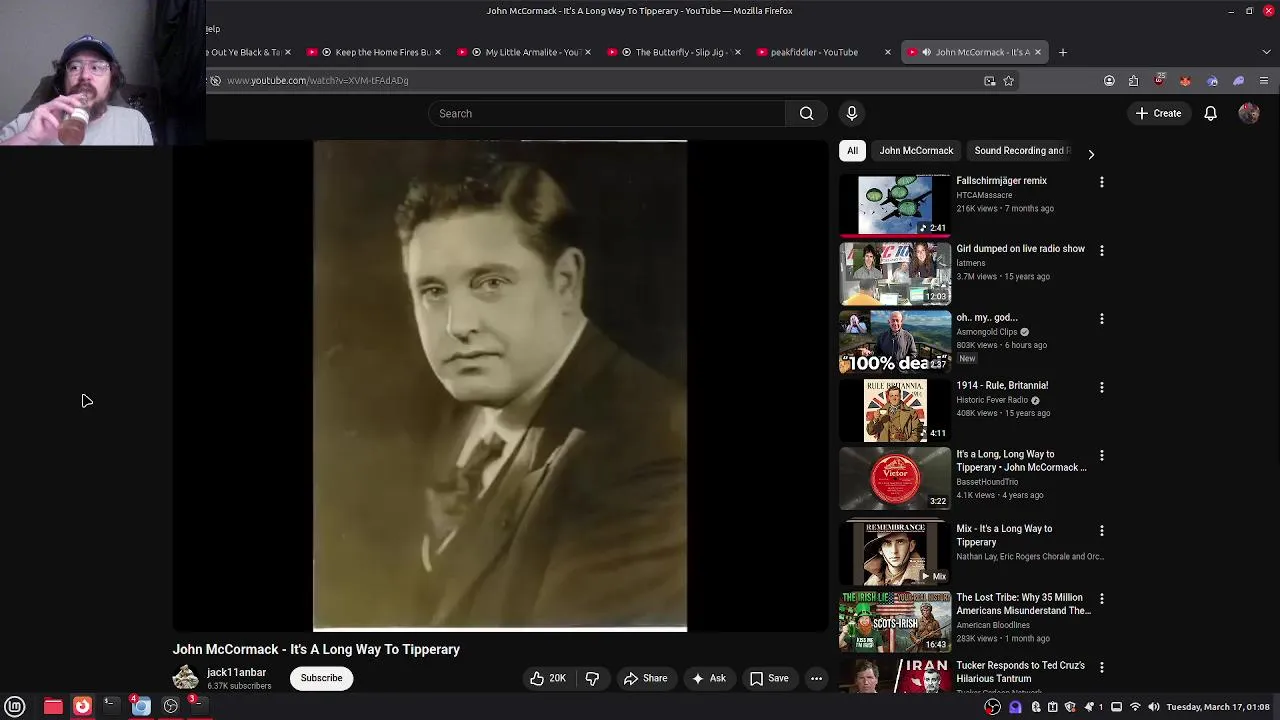Open Firefox account profile icon
This screenshot has width=1280, height=720.
(1109, 81)
